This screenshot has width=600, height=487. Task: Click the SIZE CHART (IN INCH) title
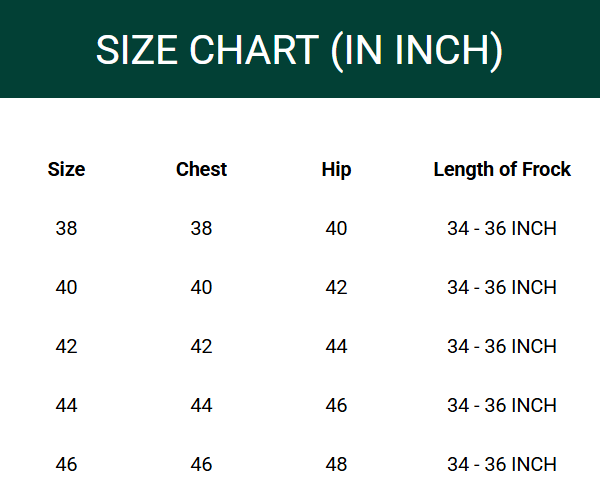click(x=299, y=50)
